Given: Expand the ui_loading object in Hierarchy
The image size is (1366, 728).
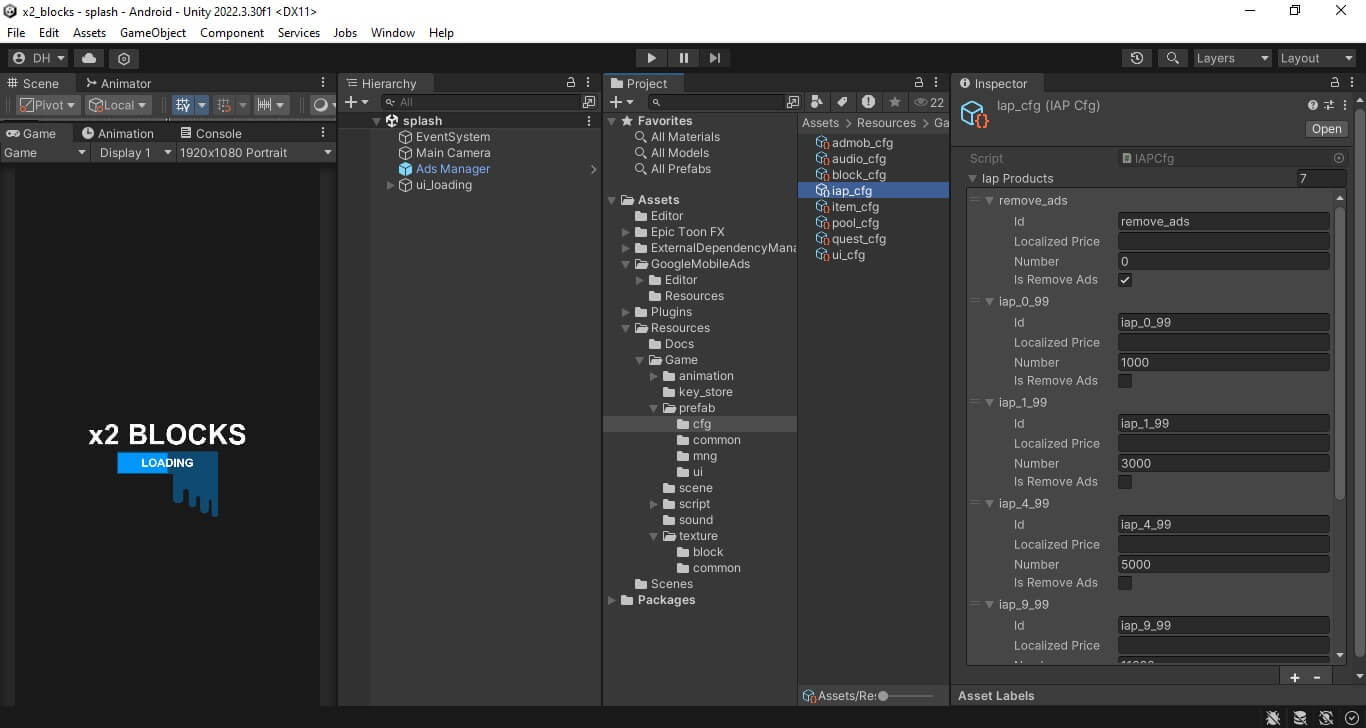Looking at the screenshot, I should [391, 185].
